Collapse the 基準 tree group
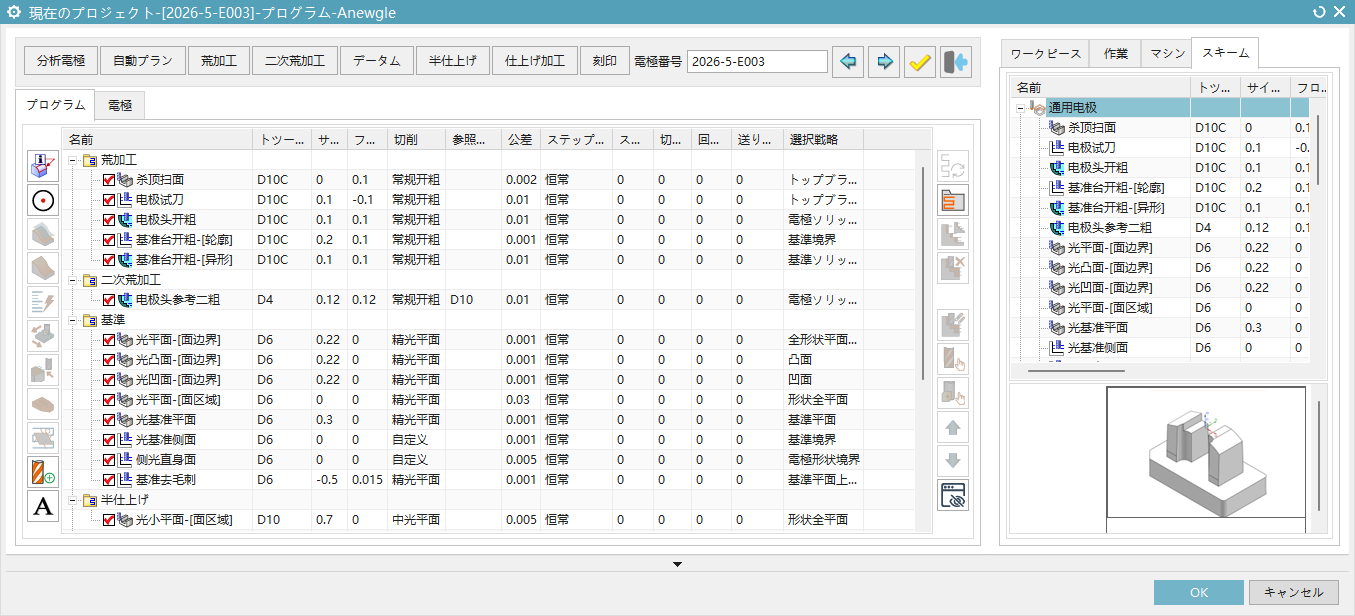The width and height of the screenshot is (1355, 616). point(73,320)
